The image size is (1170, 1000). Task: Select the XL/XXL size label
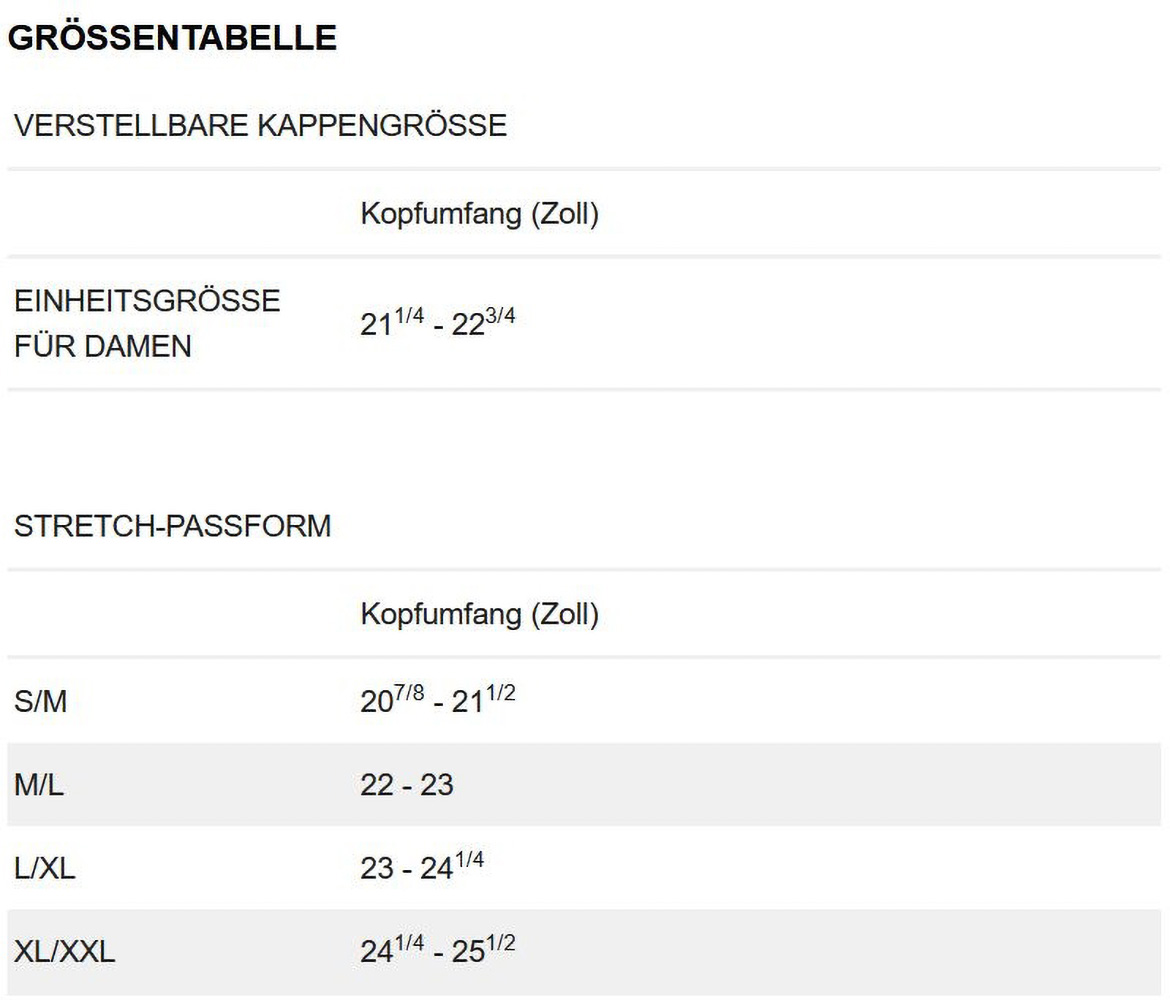pos(65,951)
